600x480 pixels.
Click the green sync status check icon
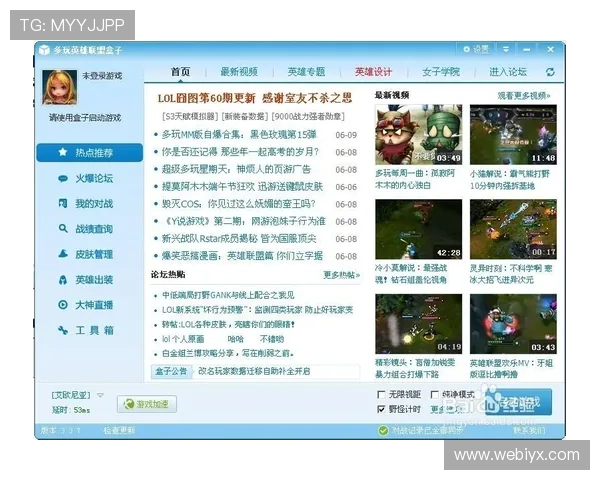tap(383, 431)
